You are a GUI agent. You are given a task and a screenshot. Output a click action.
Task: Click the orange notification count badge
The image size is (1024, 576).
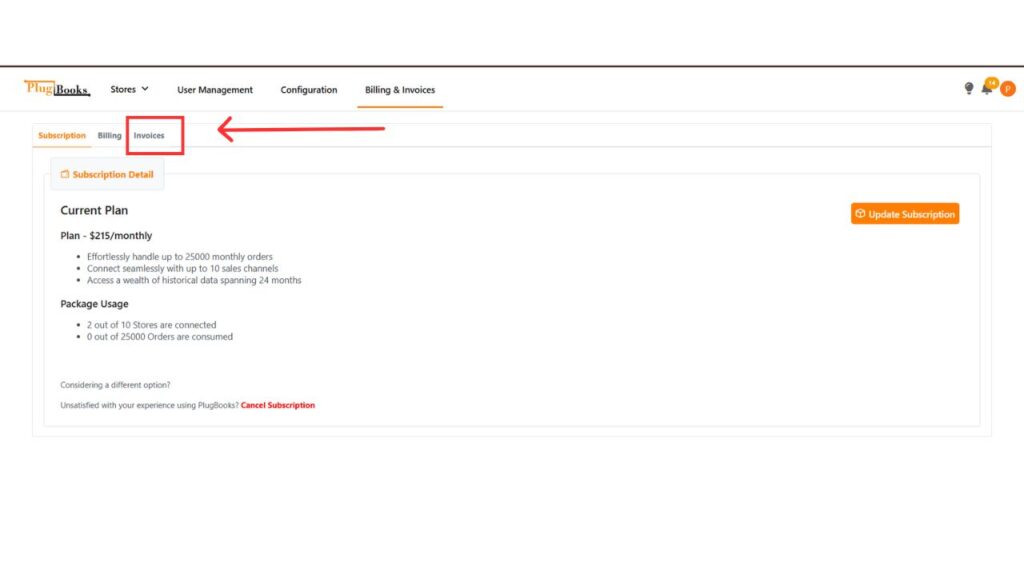pos(992,82)
